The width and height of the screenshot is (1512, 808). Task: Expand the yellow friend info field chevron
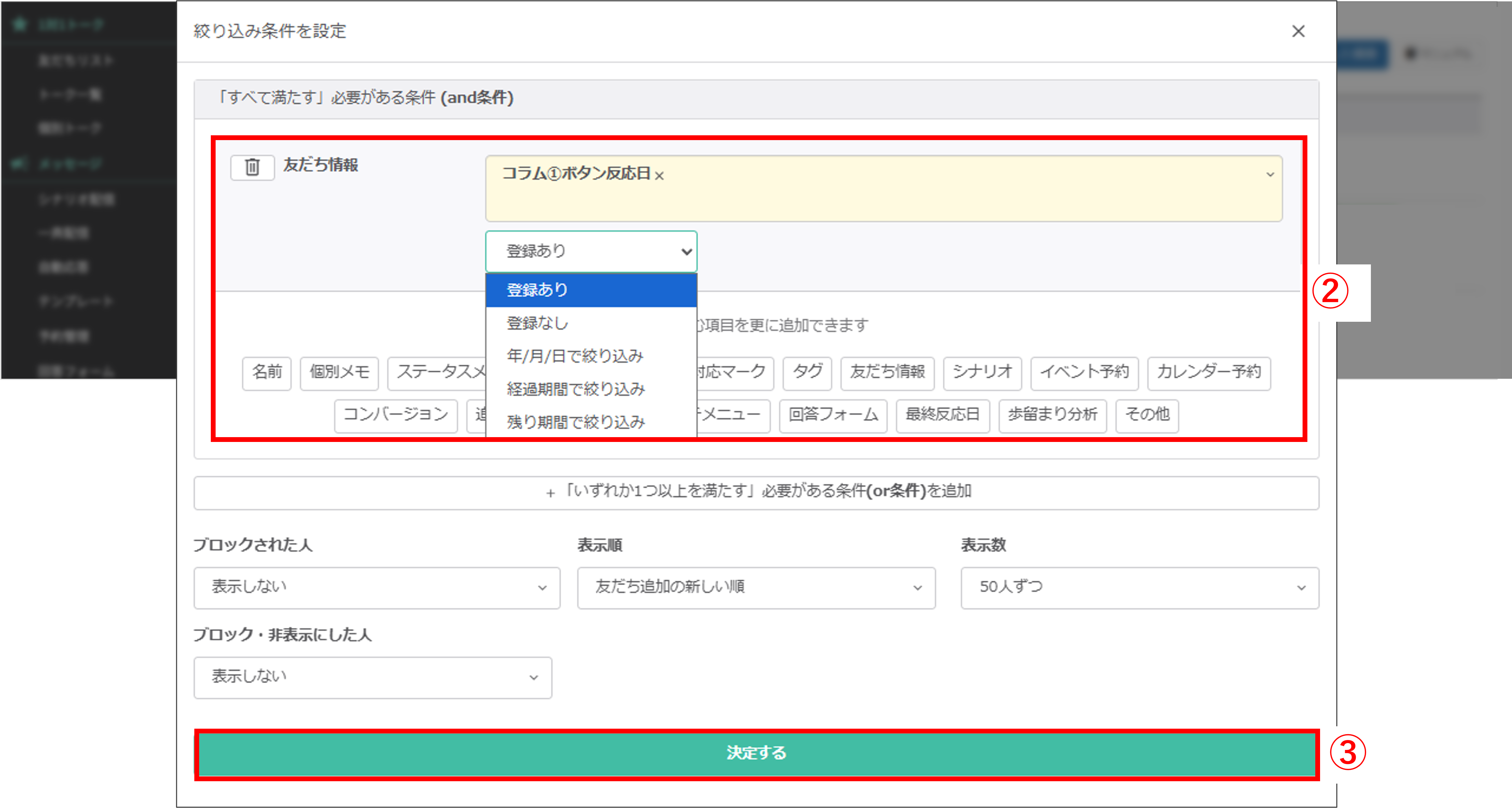click(x=1270, y=174)
